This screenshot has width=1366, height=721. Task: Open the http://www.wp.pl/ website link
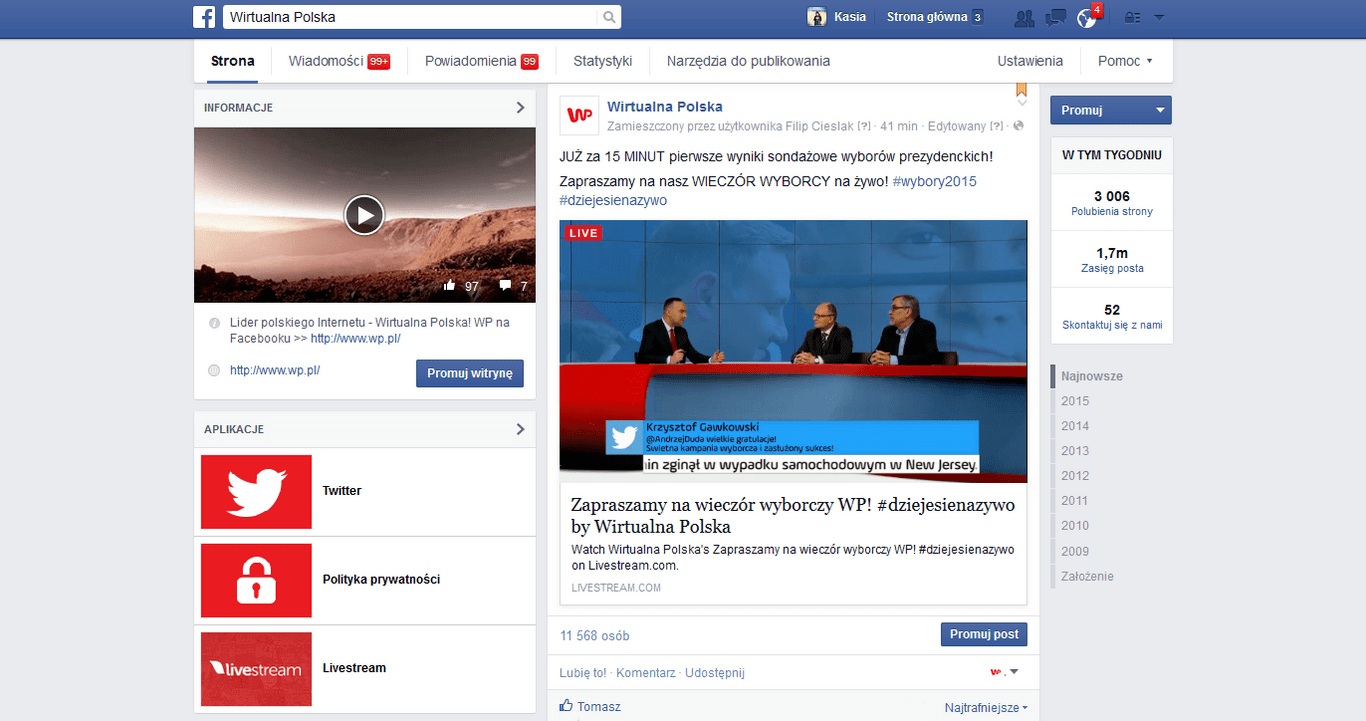click(x=275, y=370)
